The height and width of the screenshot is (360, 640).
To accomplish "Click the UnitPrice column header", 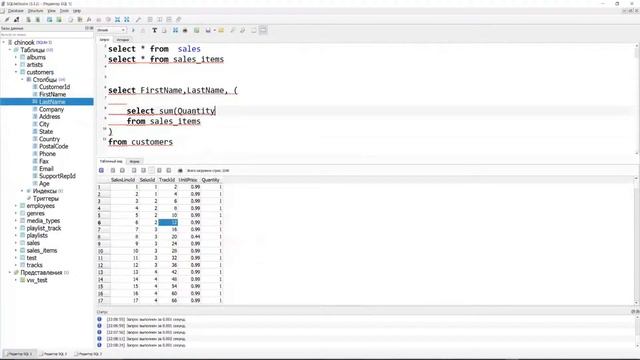I will (x=188, y=180).
